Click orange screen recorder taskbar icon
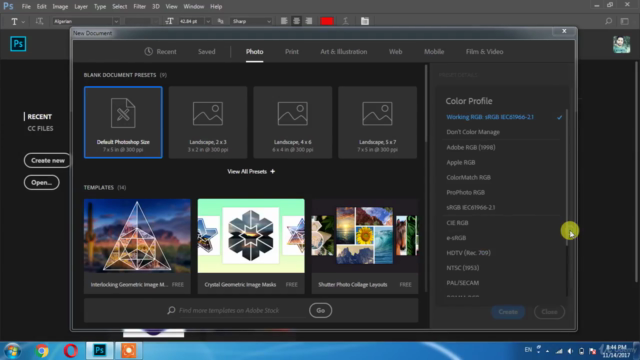This screenshot has height=360, width=640. tap(129, 351)
